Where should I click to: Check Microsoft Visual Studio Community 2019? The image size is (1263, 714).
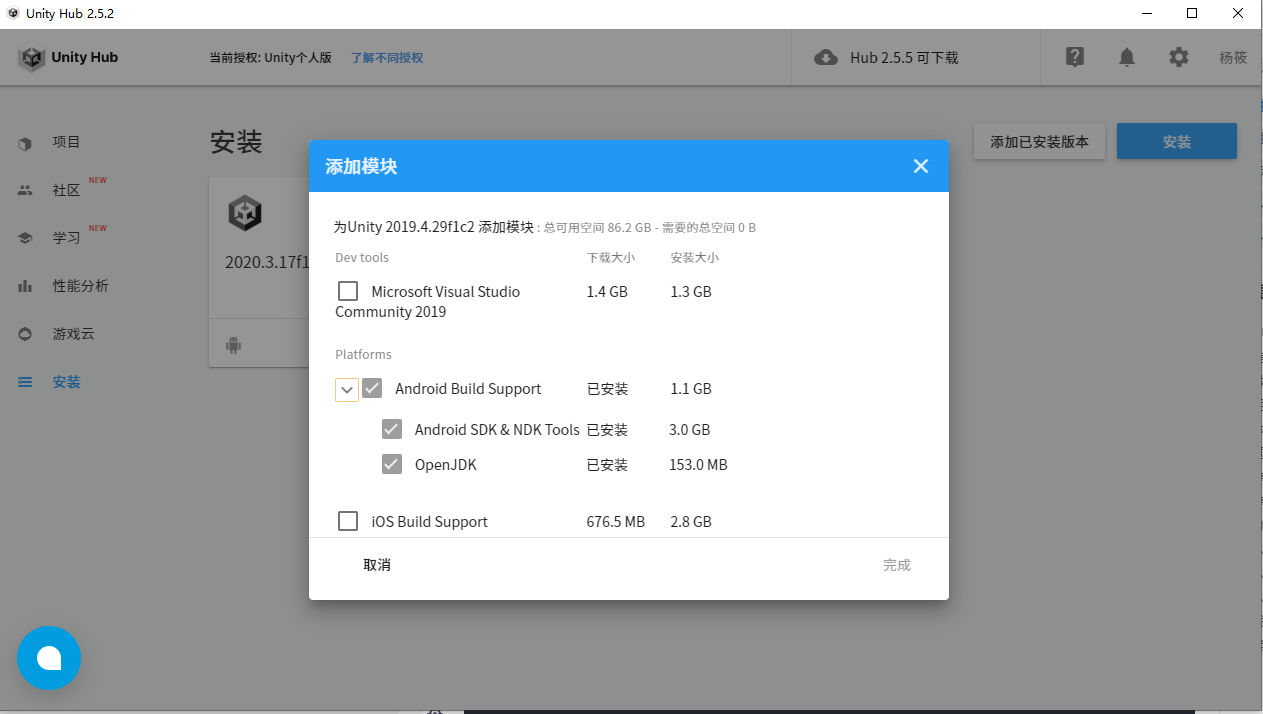click(x=348, y=291)
